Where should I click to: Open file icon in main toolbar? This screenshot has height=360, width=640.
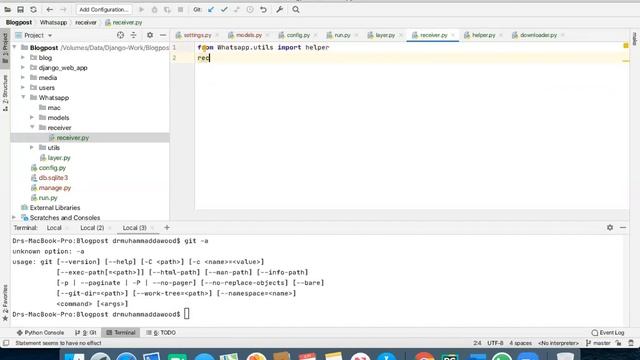[7, 9]
